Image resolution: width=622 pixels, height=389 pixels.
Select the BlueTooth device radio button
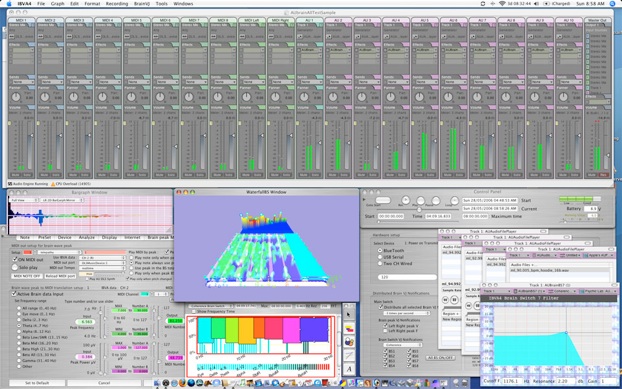point(380,251)
